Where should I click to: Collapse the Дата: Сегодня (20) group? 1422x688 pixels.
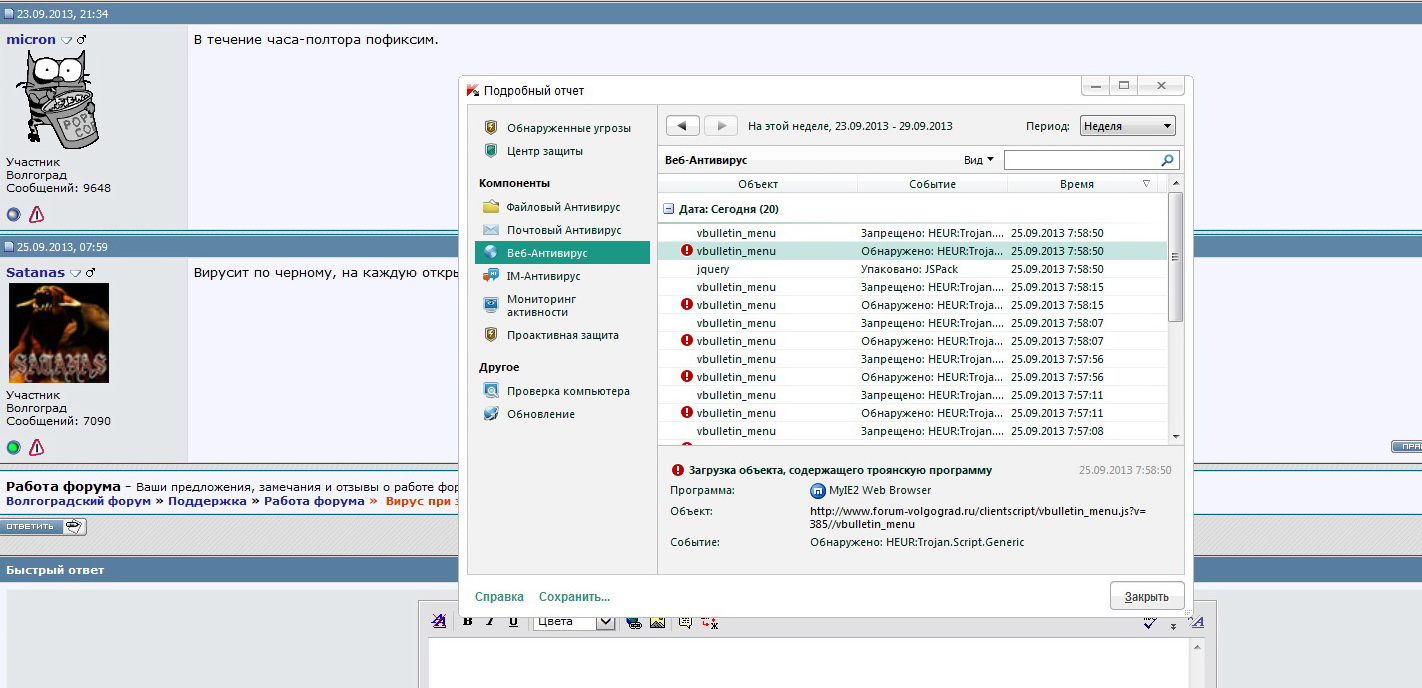[x=668, y=209]
